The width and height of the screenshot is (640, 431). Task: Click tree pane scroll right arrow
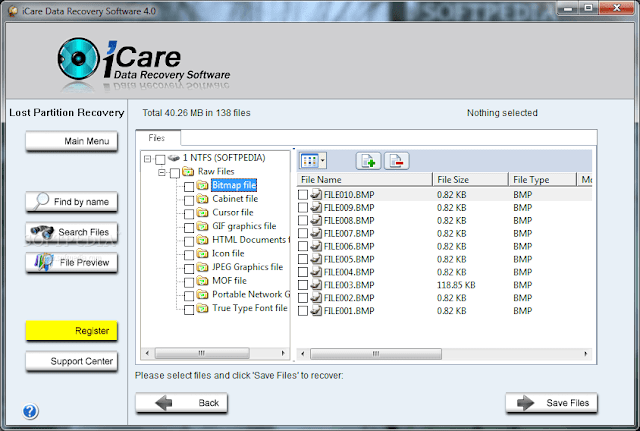tap(283, 353)
